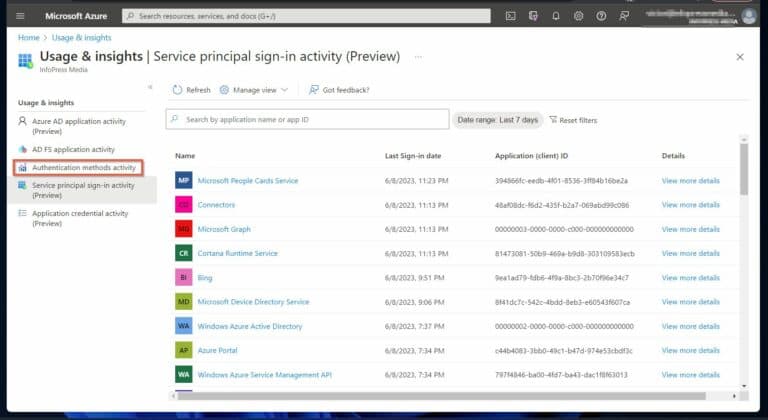Open the Azure Portal application link
This screenshot has width=768, height=420.
point(217,350)
